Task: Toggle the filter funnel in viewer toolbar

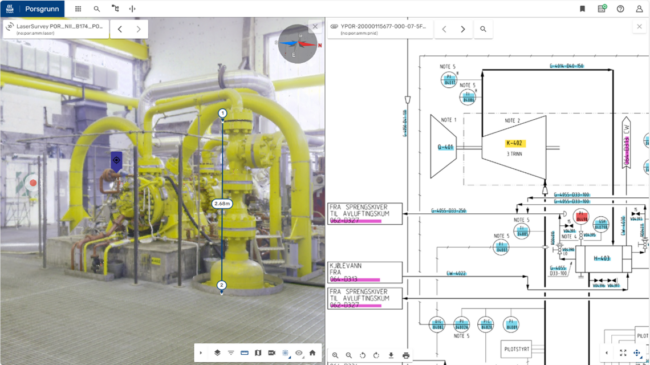Action: (x=231, y=353)
